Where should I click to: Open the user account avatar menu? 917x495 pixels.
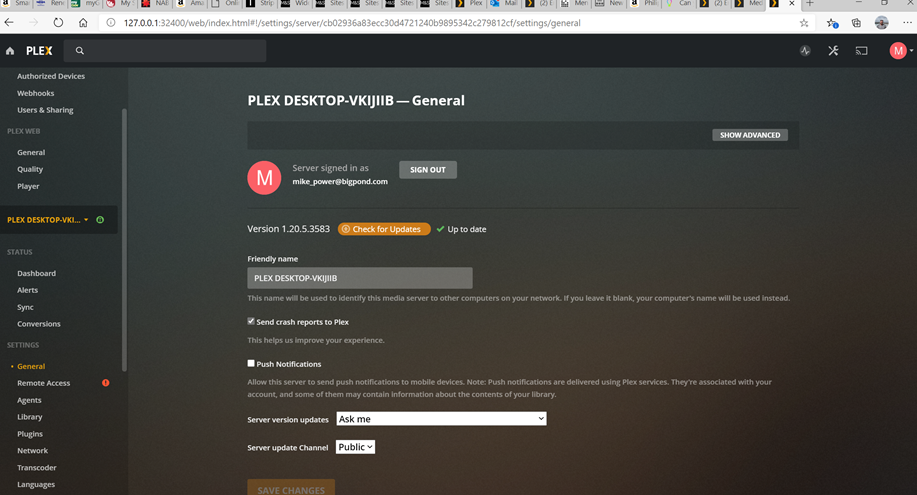click(x=898, y=51)
